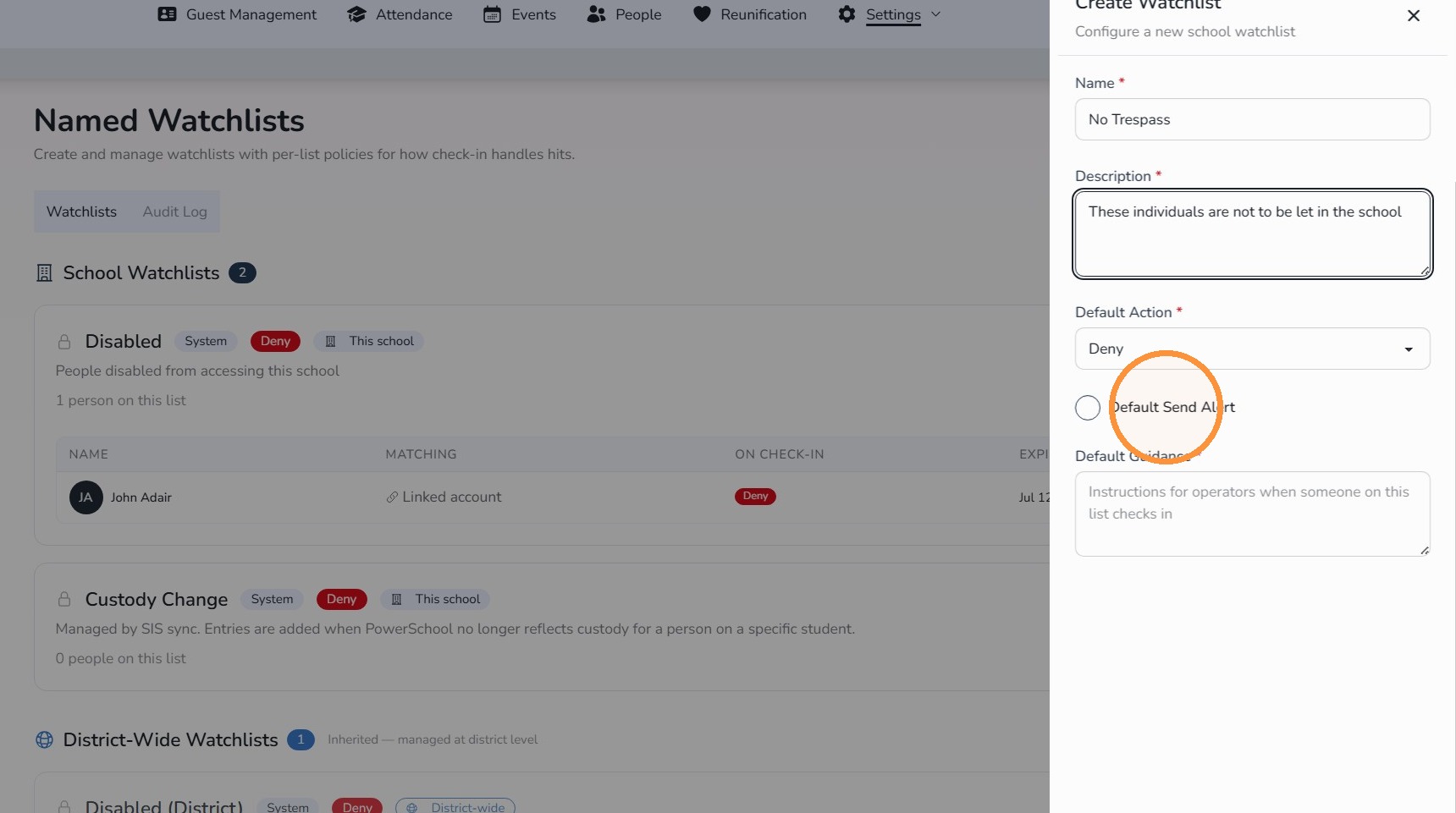
Task: Click the Disabled watchlist title
Action: tap(124, 342)
